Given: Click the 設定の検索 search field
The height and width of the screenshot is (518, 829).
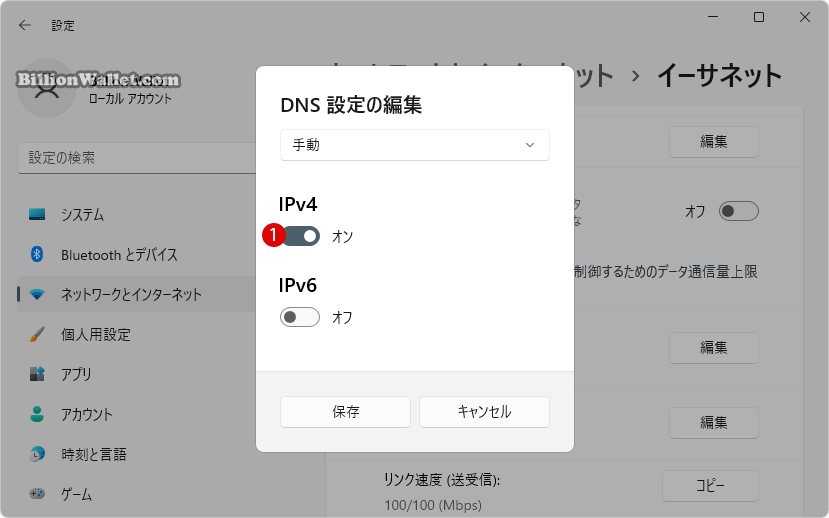Looking at the screenshot, I should click(137, 158).
